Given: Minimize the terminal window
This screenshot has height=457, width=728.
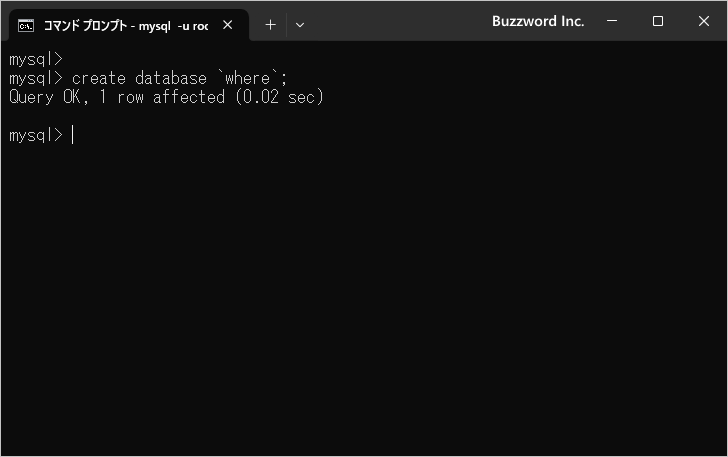Looking at the screenshot, I should pyautogui.click(x=613, y=21).
